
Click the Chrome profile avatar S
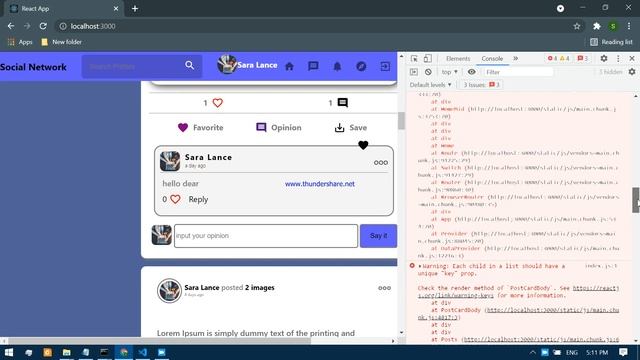click(x=613, y=26)
